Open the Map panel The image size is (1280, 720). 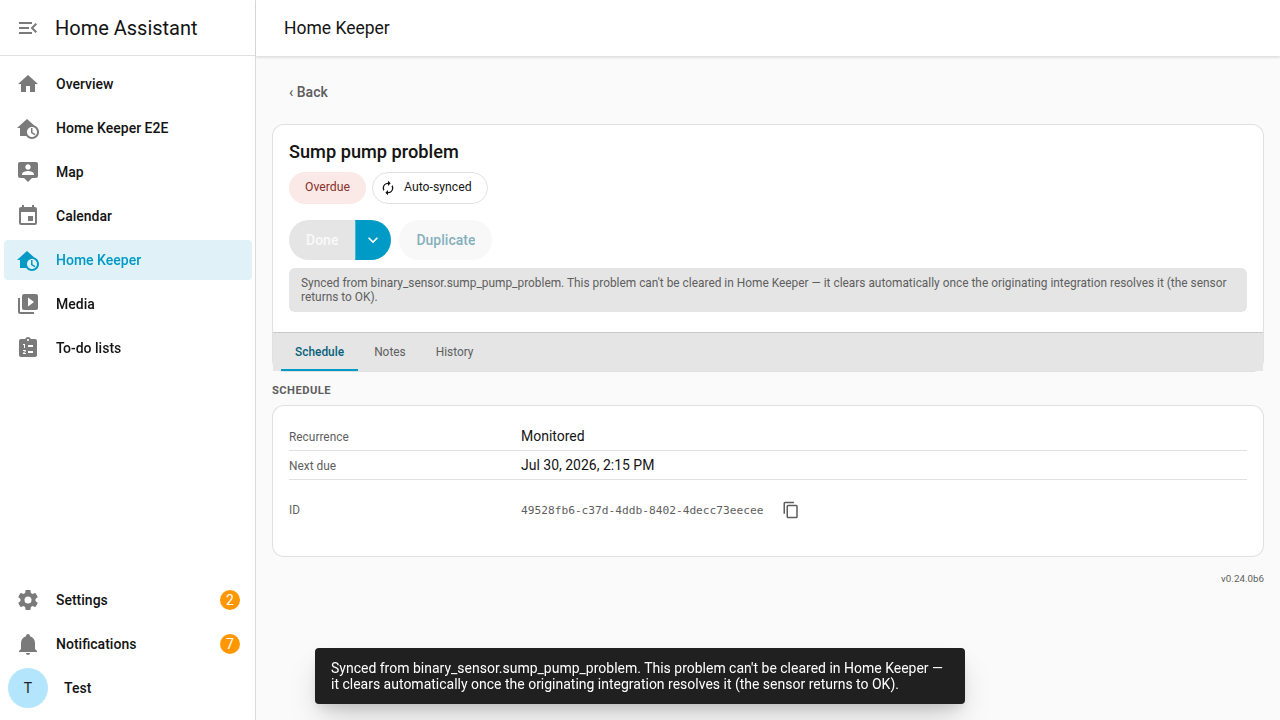click(x=128, y=172)
